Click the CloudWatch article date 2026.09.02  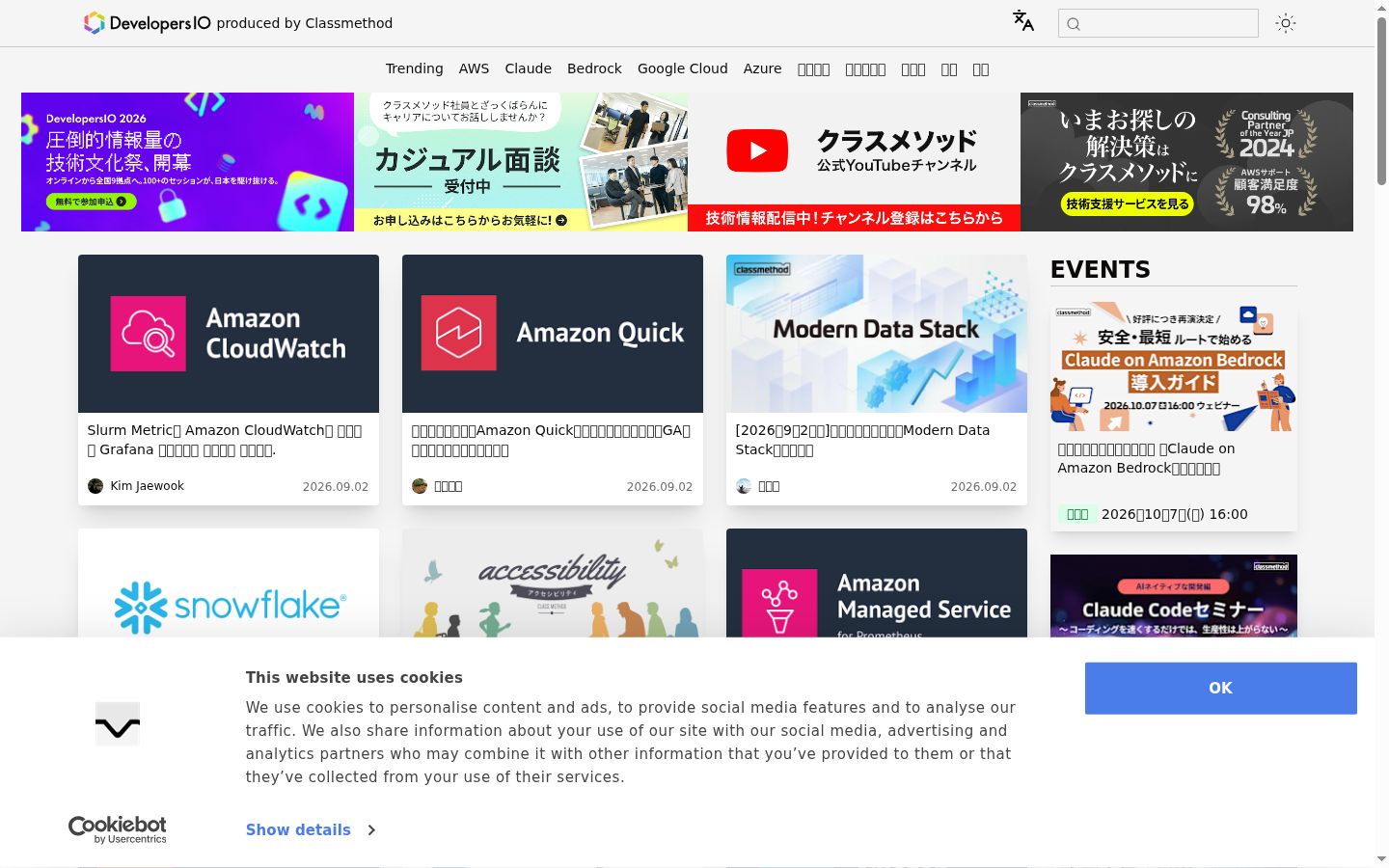tap(336, 487)
